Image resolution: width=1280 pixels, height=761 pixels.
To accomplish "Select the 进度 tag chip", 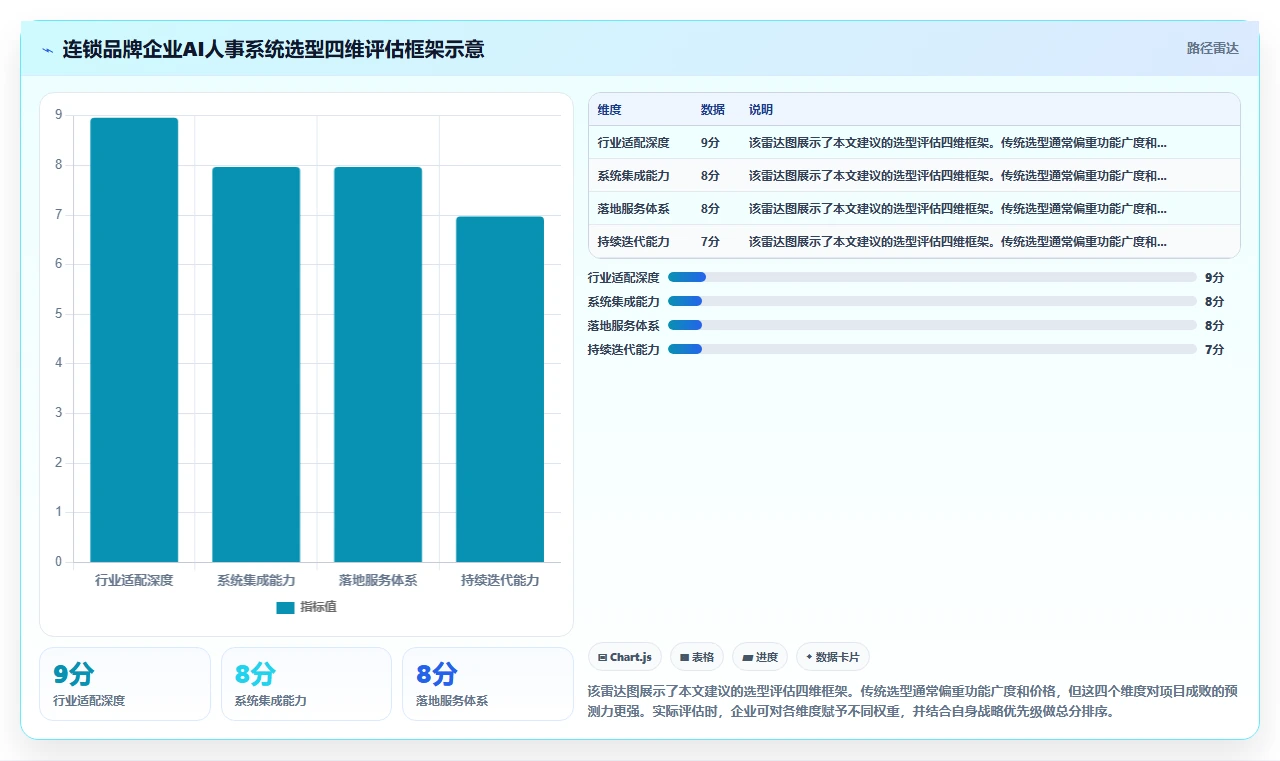I will pyautogui.click(x=760, y=657).
